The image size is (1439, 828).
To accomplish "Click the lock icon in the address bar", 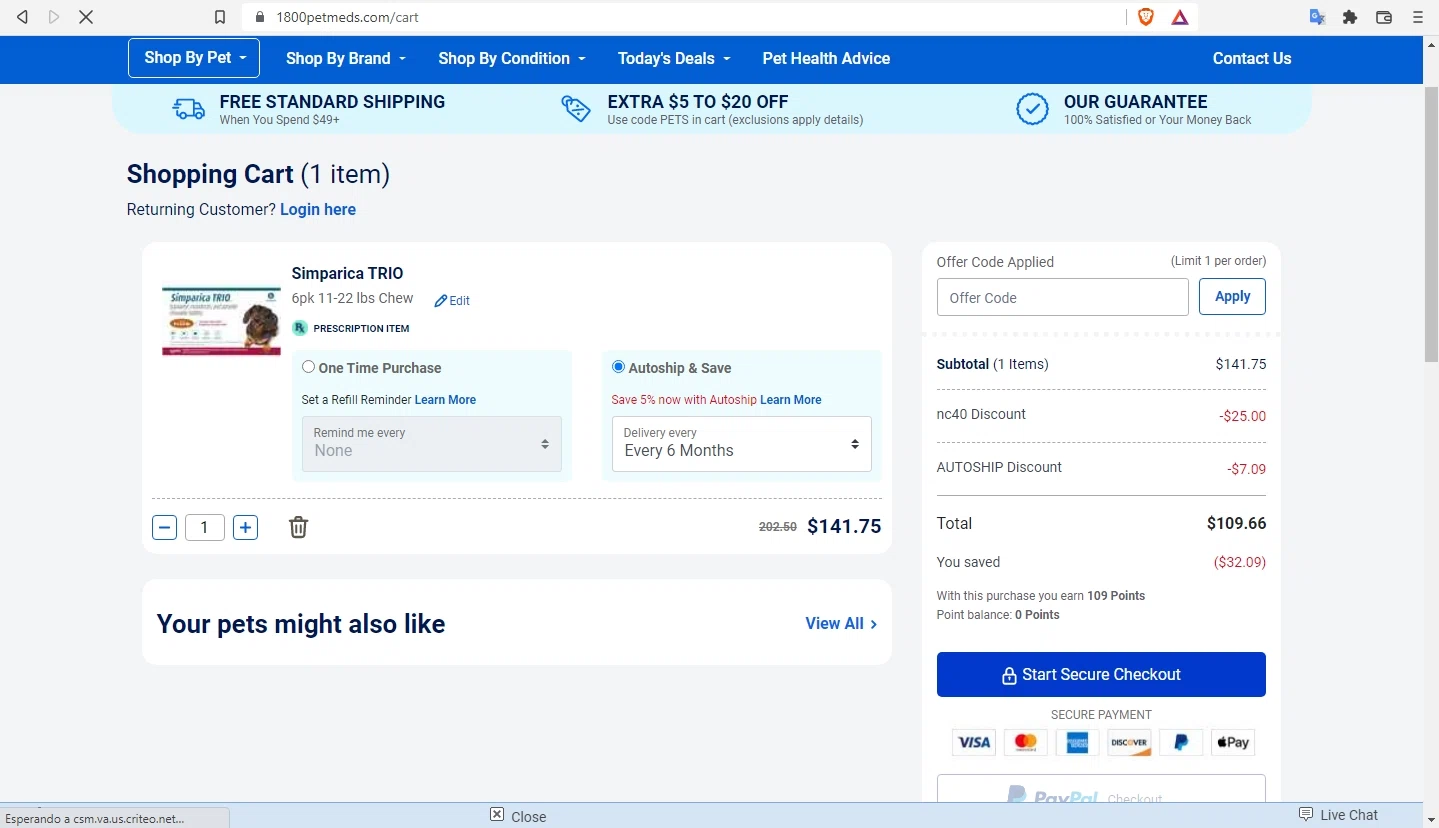I will coord(260,17).
